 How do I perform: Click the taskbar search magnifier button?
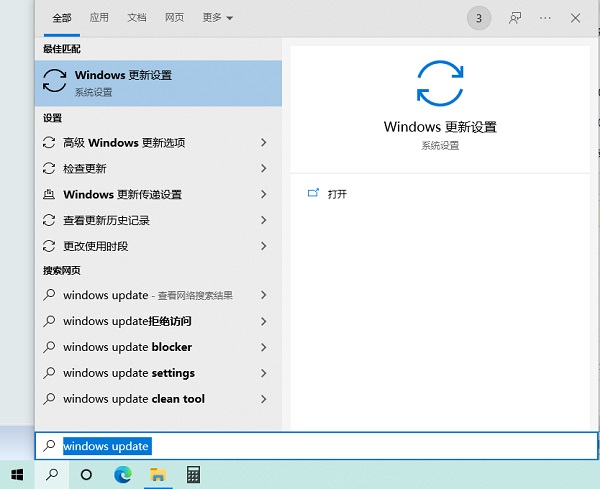[52, 475]
